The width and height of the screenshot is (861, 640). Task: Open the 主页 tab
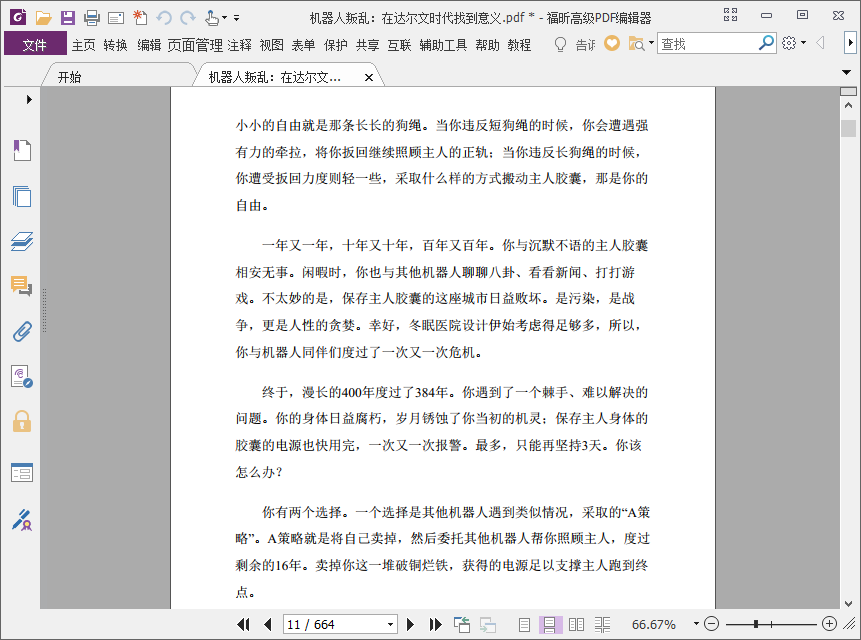pos(83,44)
